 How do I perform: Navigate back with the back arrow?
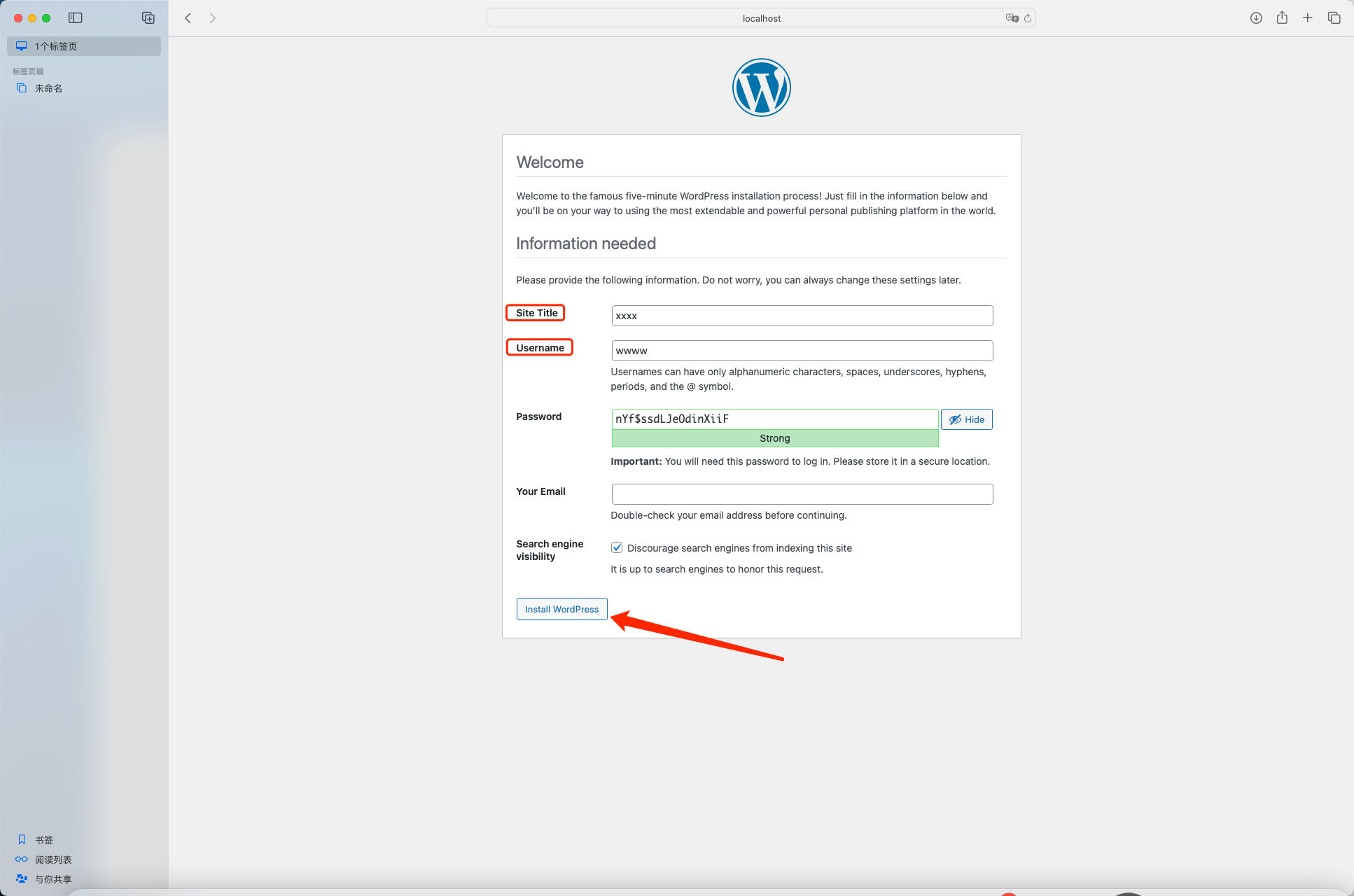(188, 17)
